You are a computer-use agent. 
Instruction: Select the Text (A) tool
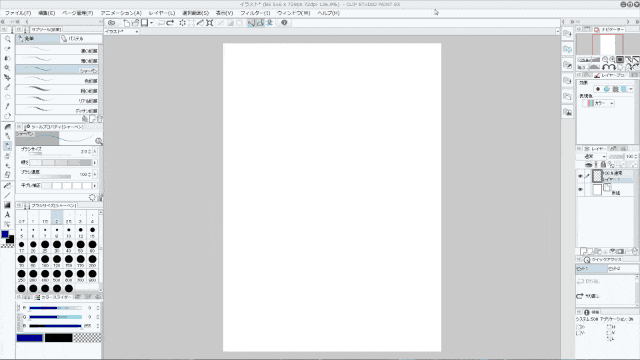7,215
